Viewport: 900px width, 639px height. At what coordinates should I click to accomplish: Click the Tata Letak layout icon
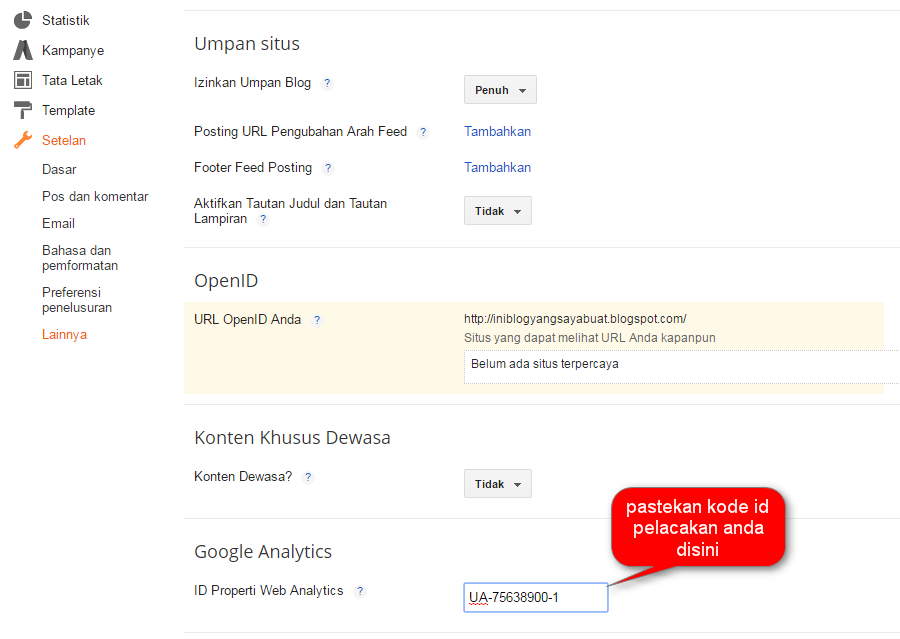coord(23,80)
